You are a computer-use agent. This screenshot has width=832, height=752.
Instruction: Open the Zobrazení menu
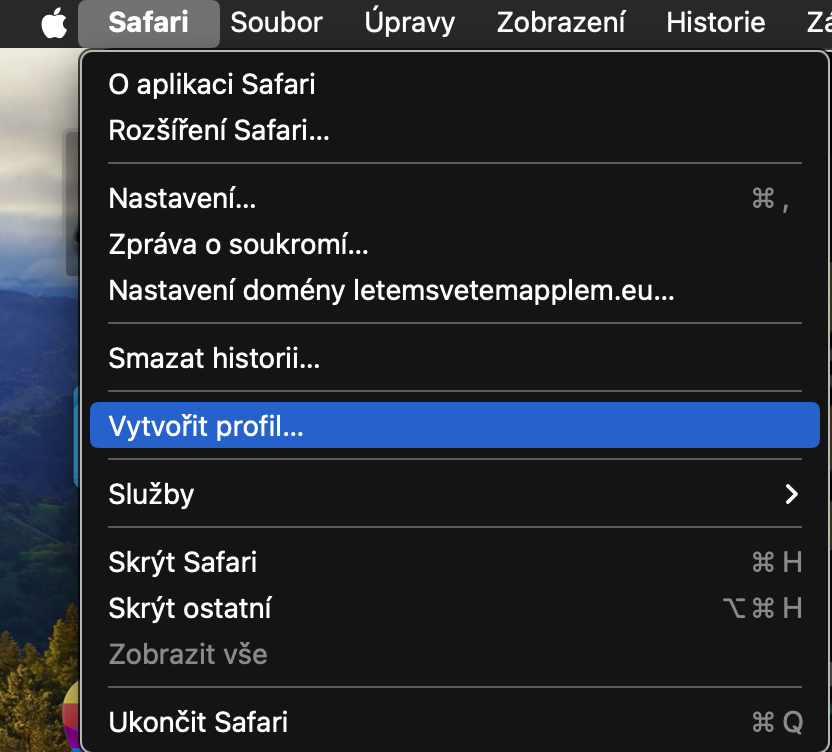click(561, 23)
